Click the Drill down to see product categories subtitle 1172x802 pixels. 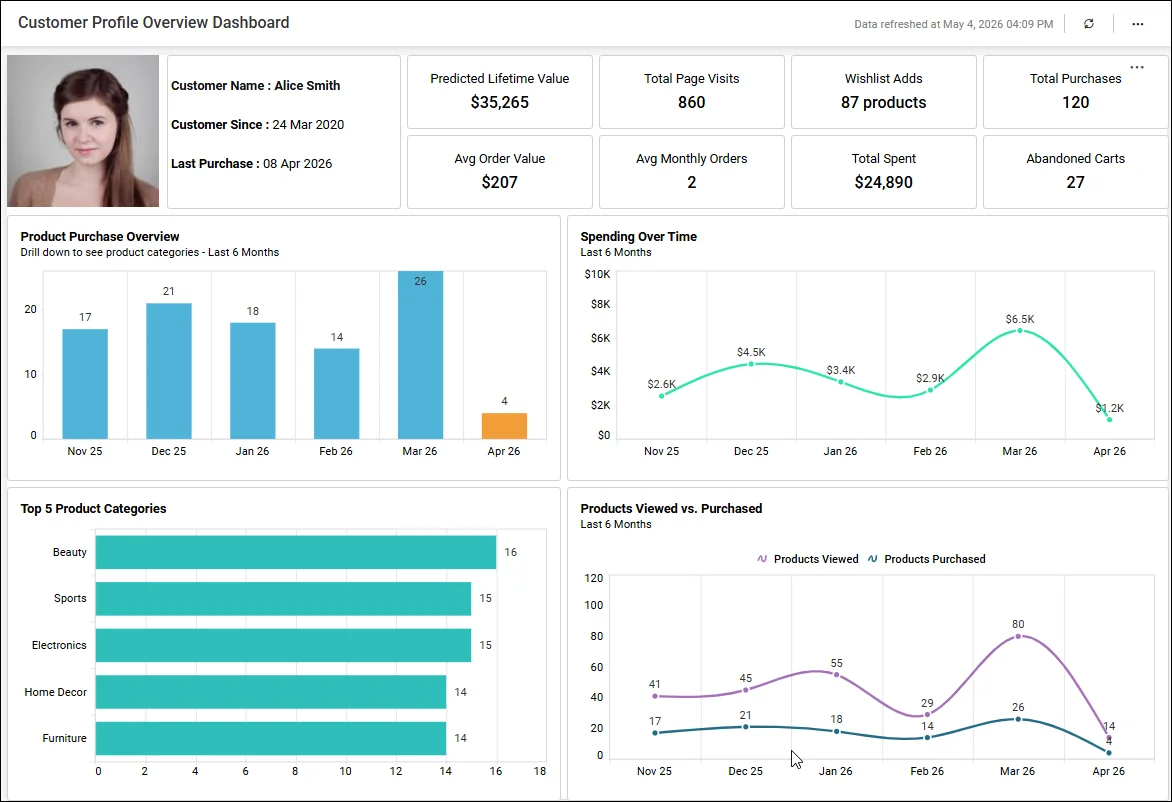149,253
